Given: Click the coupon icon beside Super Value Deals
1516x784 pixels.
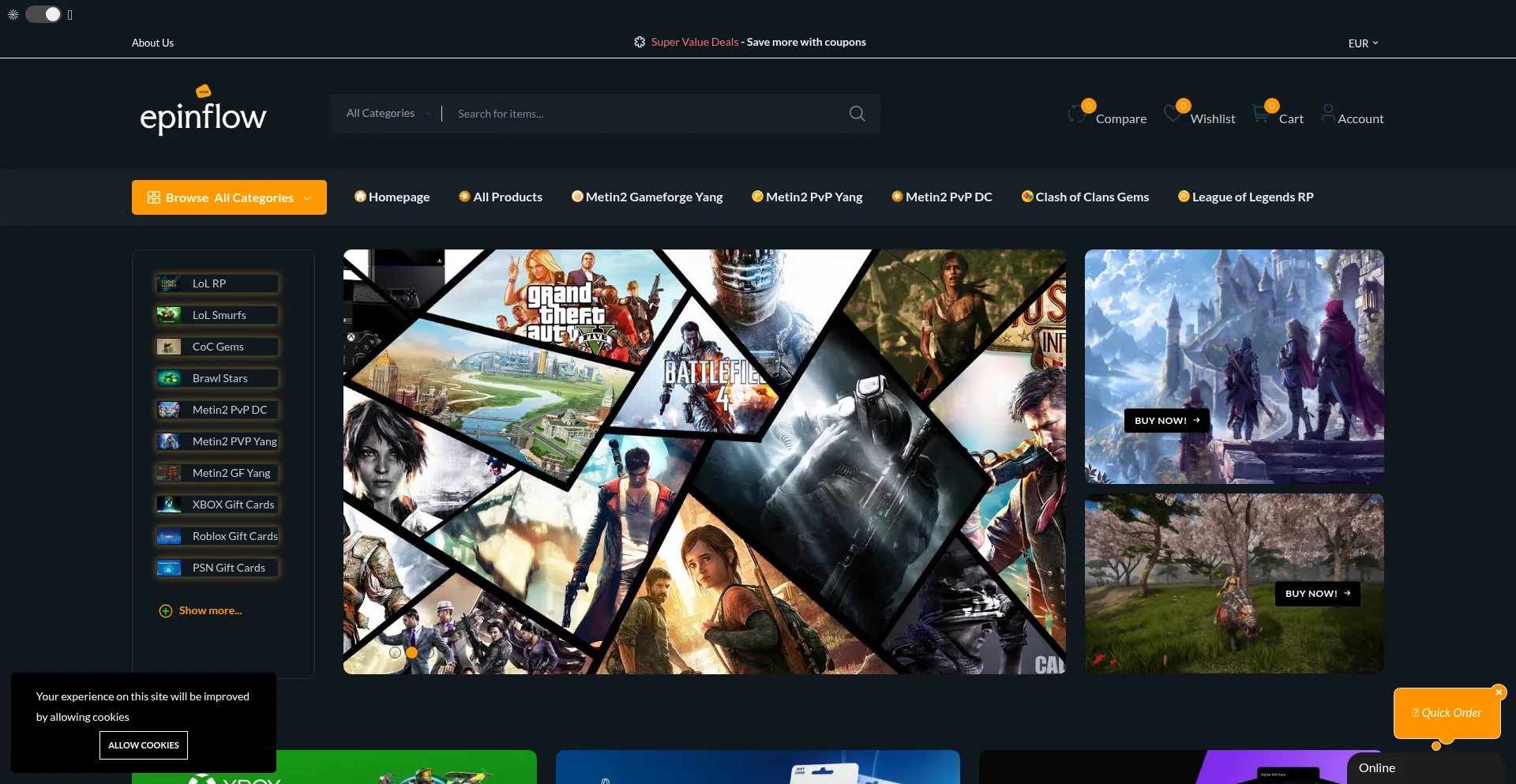Looking at the screenshot, I should pos(640,42).
